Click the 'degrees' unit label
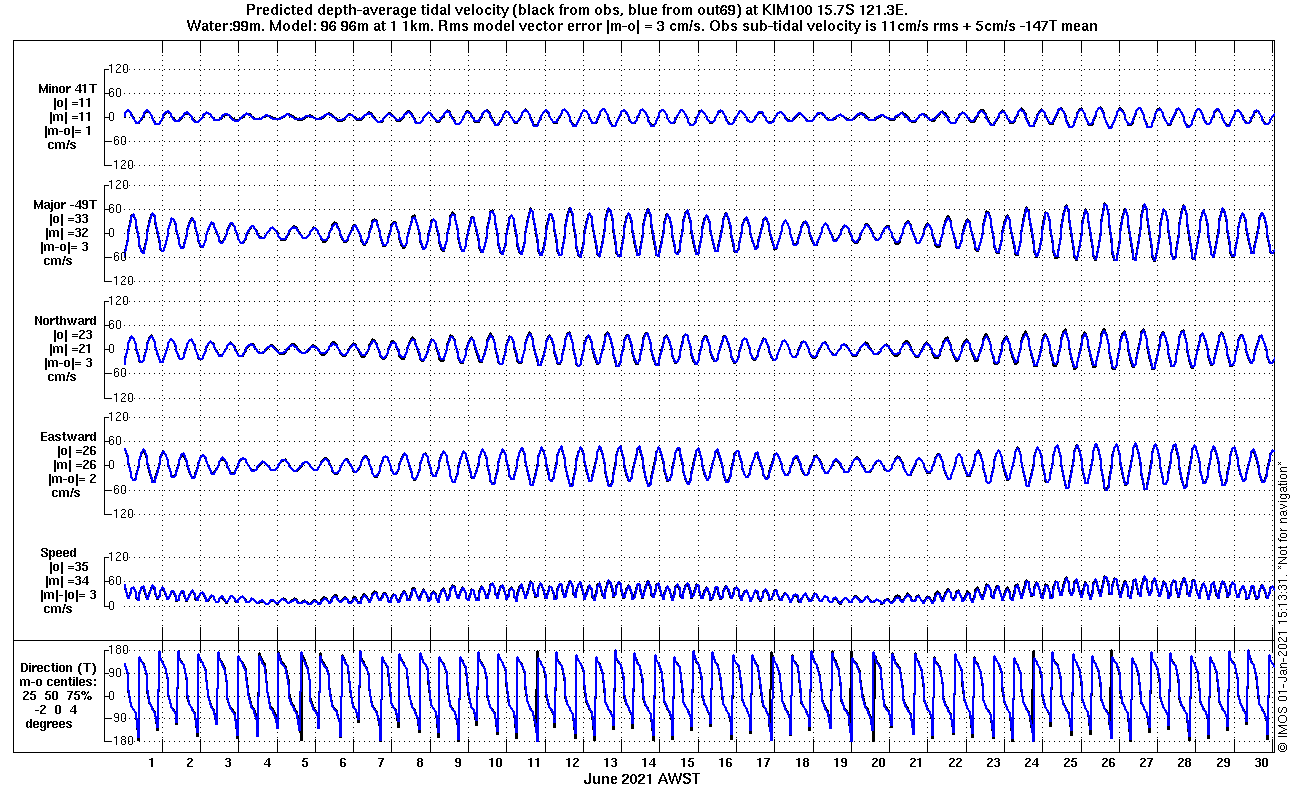Viewport: 1300px width, 800px height. click(x=50, y=723)
